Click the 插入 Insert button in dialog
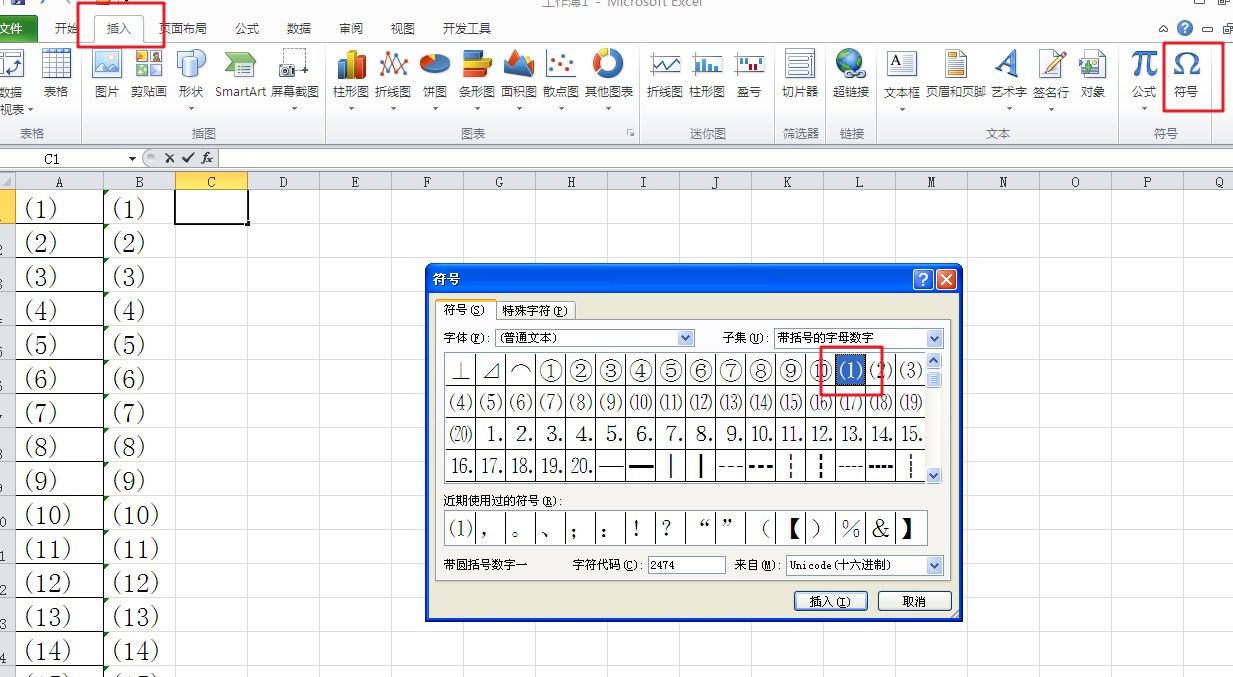The image size is (1233, 677). (x=830, y=601)
